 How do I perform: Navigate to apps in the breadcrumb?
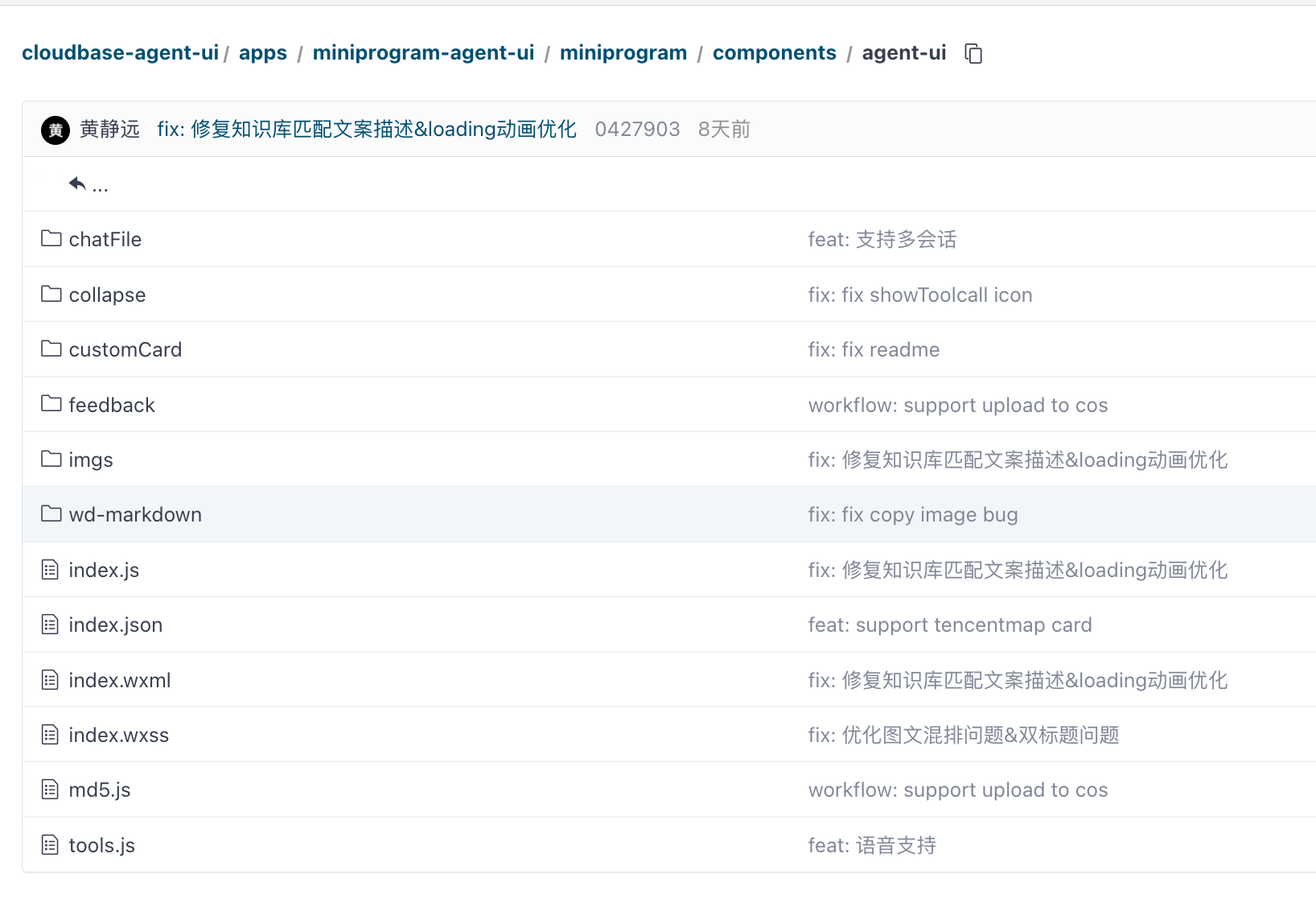click(x=262, y=53)
